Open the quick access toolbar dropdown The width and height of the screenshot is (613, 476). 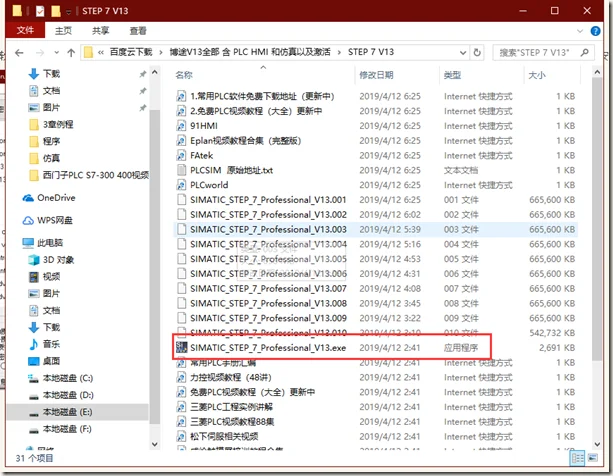(68, 12)
